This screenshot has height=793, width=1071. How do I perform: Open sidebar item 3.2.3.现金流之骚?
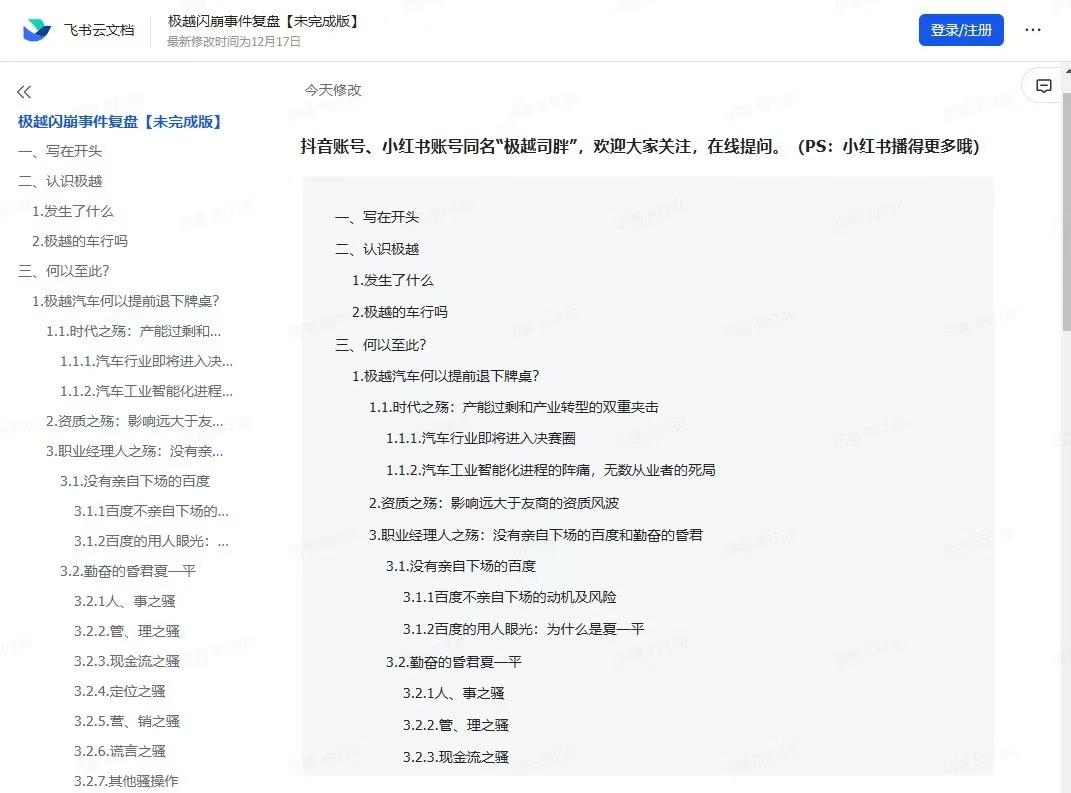[126, 661]
